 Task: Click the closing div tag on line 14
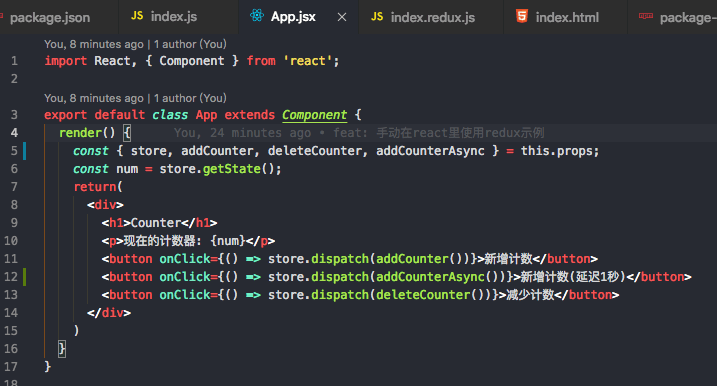[x=109, y=313]
